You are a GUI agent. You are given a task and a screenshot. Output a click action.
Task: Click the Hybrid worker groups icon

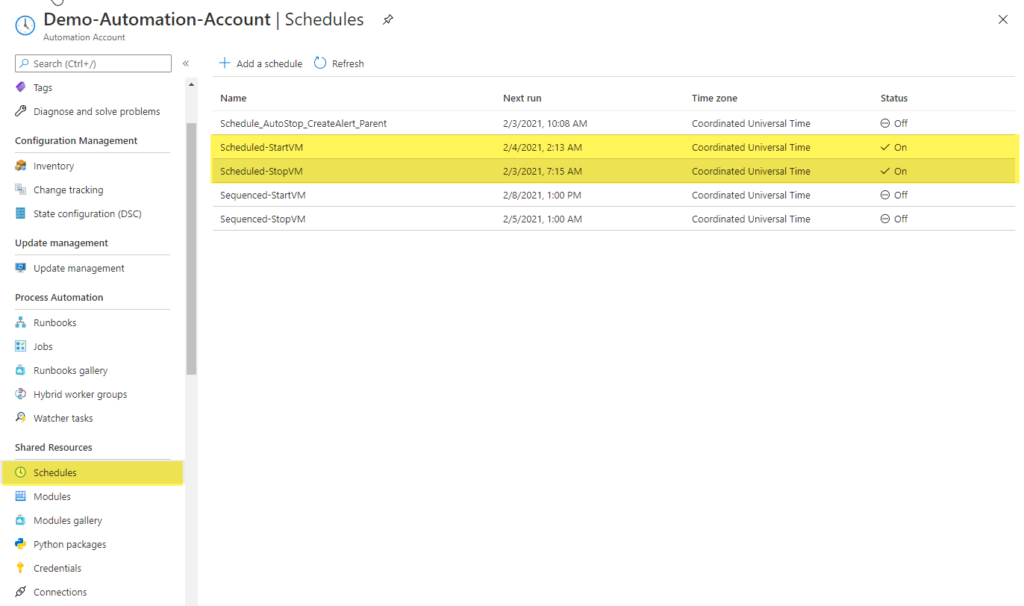coord(22,393)
